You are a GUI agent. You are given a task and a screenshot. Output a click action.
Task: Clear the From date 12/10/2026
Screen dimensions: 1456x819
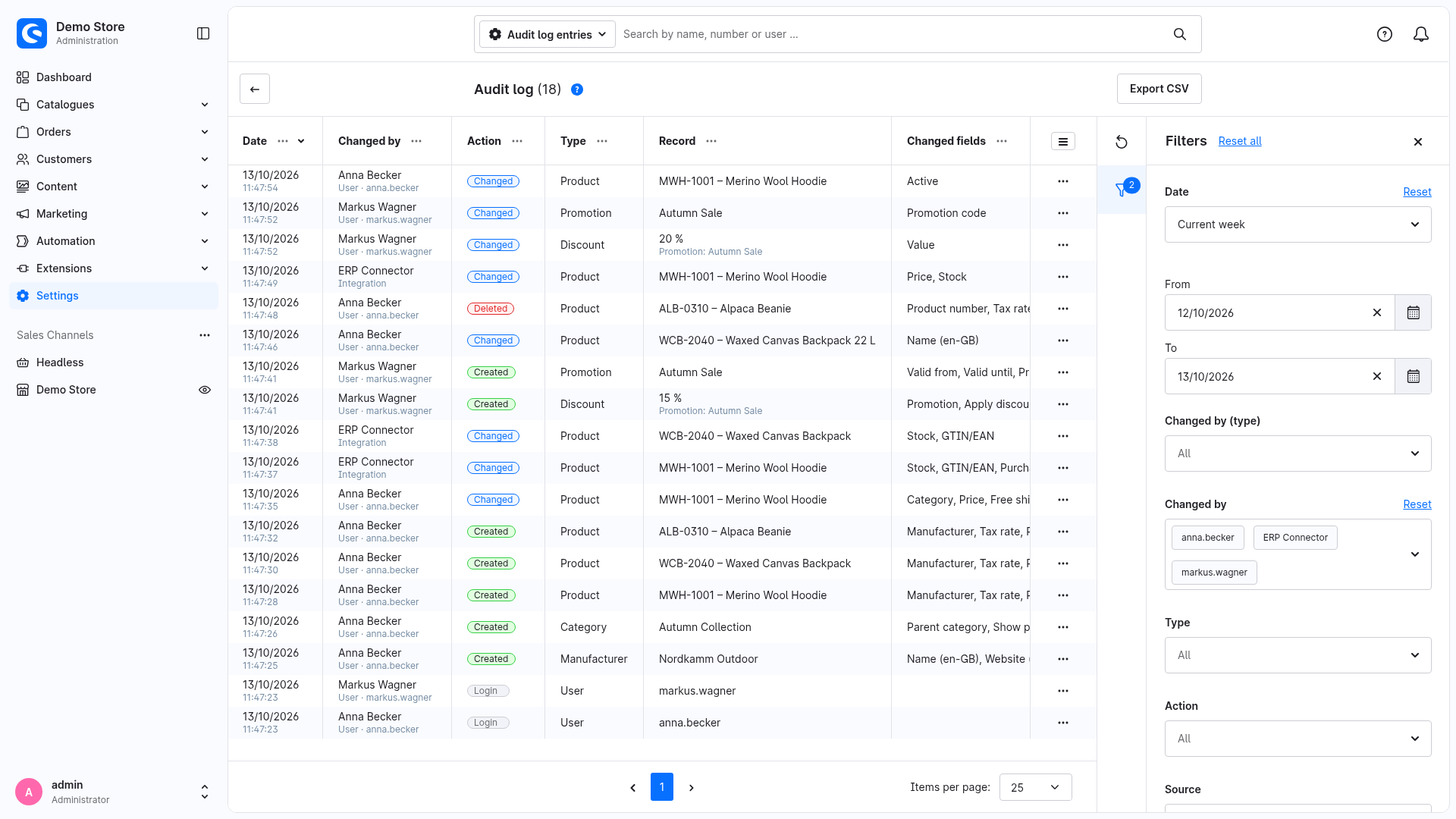(x=1377, y=312)
